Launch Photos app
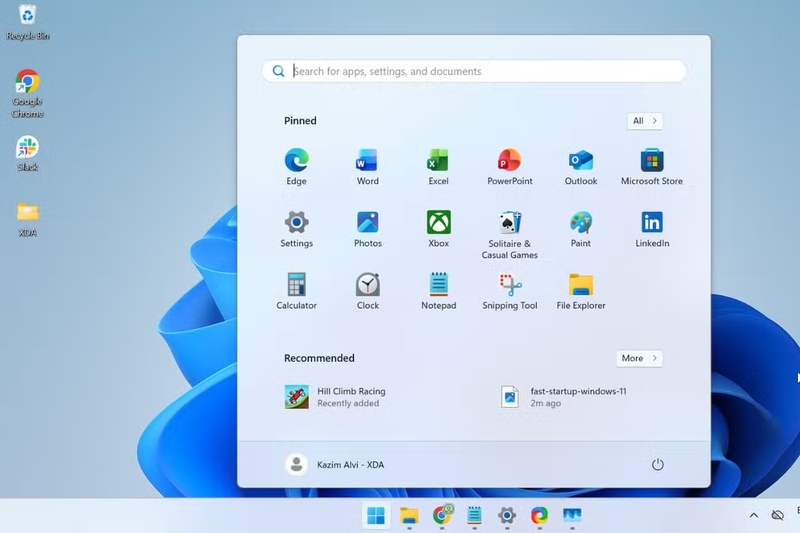The width and height of the screenshot is (800, 533). tap(367, 229)
